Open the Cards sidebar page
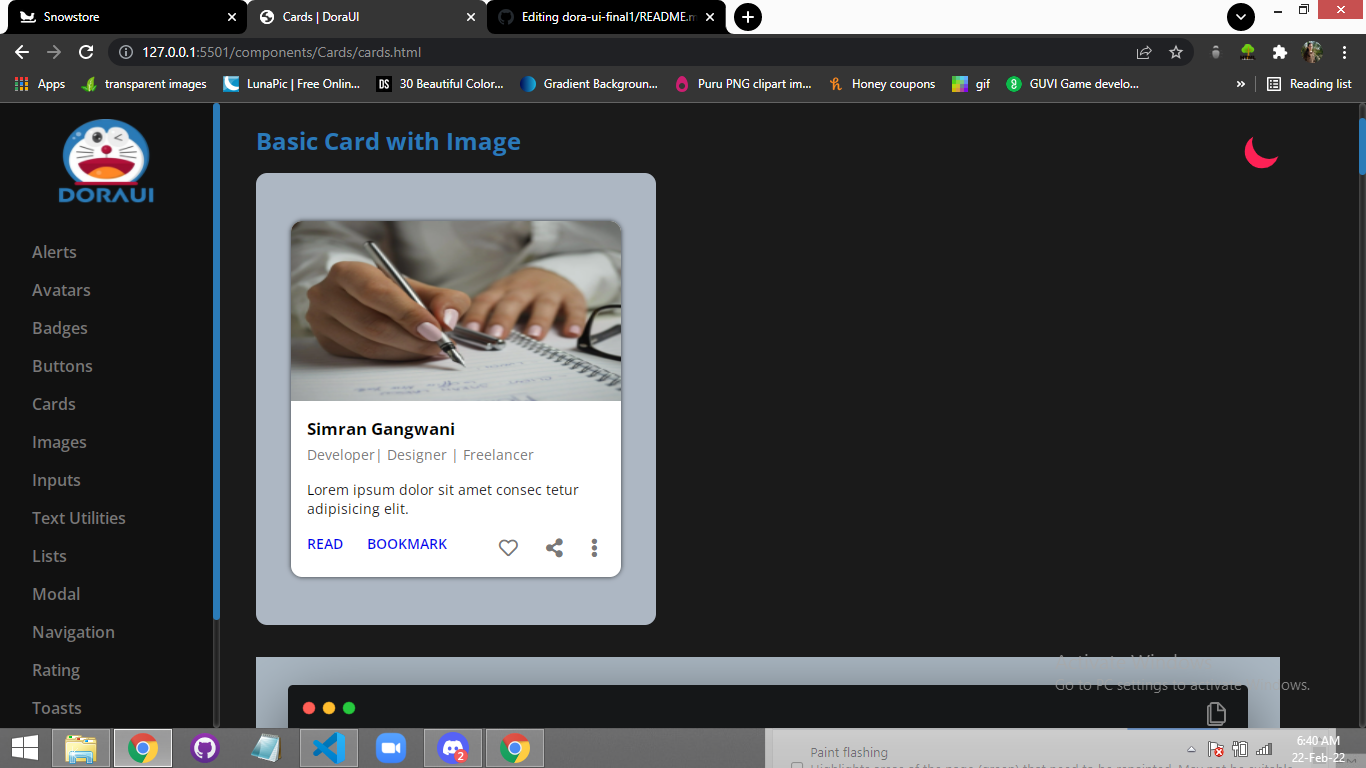 click(54, 404)
